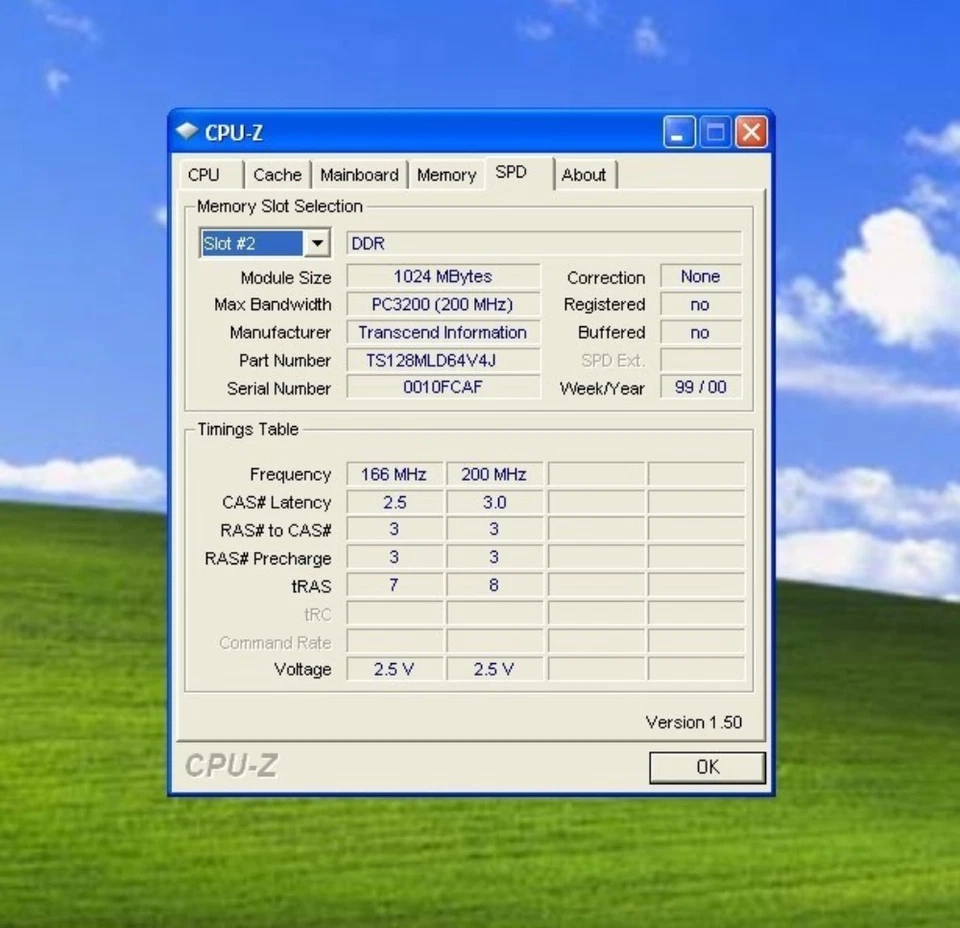The width and height of the screenshot is (960, 928).
Task: Select the SPD tab
Action: tap(520, 173)
